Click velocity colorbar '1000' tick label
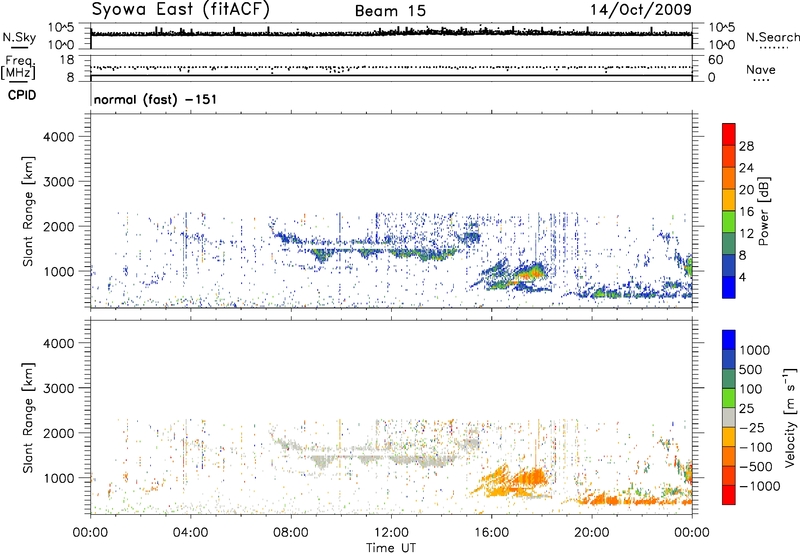Screen dimensions: 800x554 [x=755, y=350]
